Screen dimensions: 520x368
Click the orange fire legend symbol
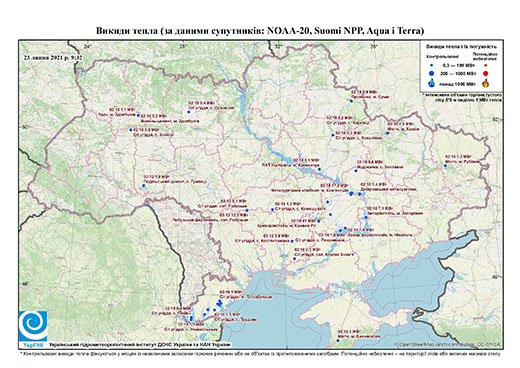click(x=486, y=83)
